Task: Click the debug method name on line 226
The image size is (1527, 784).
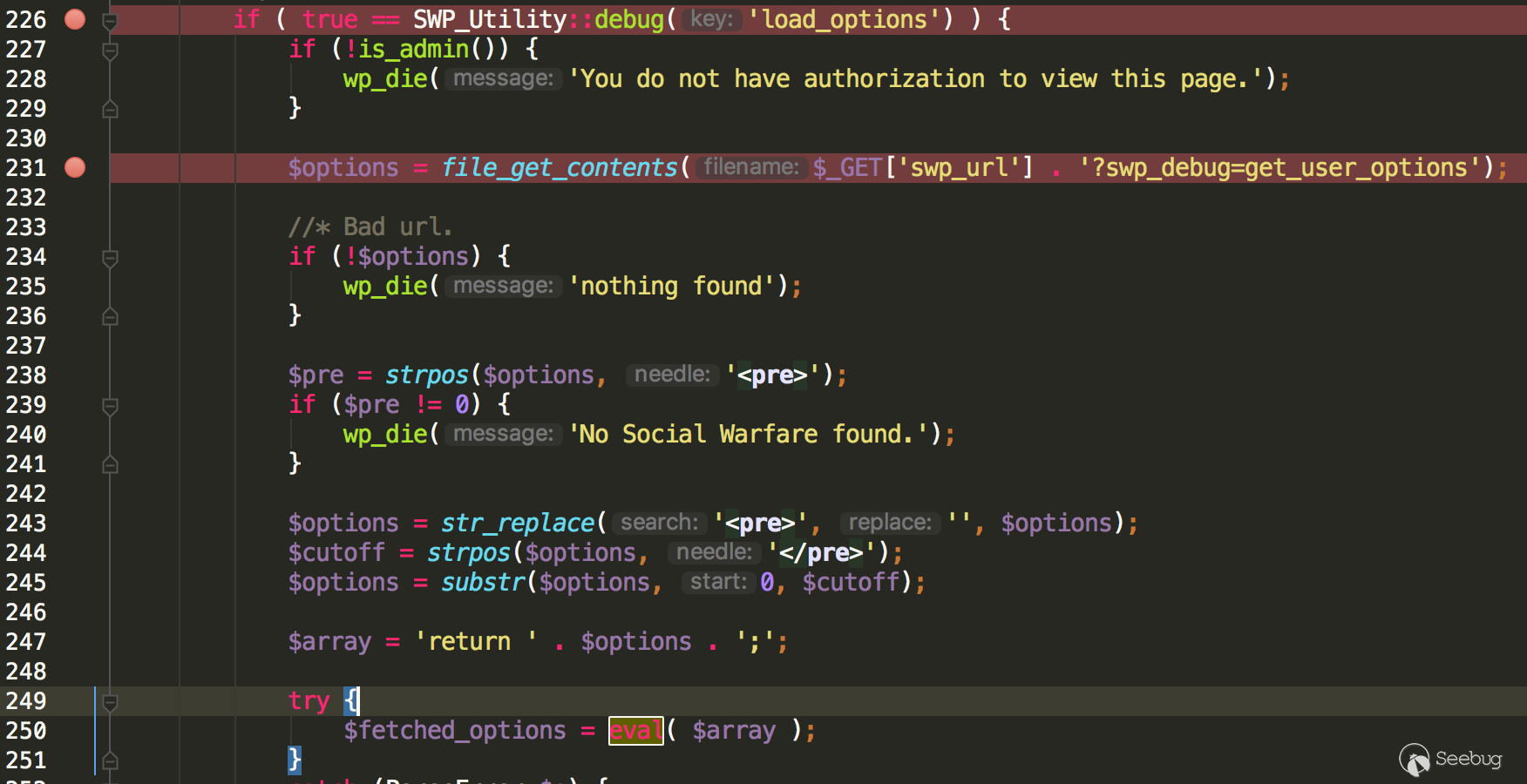Action: (629, 19)
